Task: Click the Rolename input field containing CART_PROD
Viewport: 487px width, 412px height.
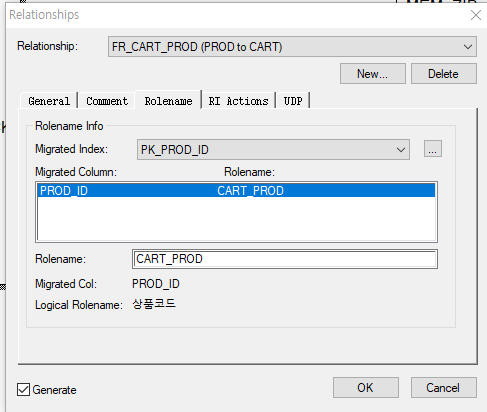Action: coord(285,259)
